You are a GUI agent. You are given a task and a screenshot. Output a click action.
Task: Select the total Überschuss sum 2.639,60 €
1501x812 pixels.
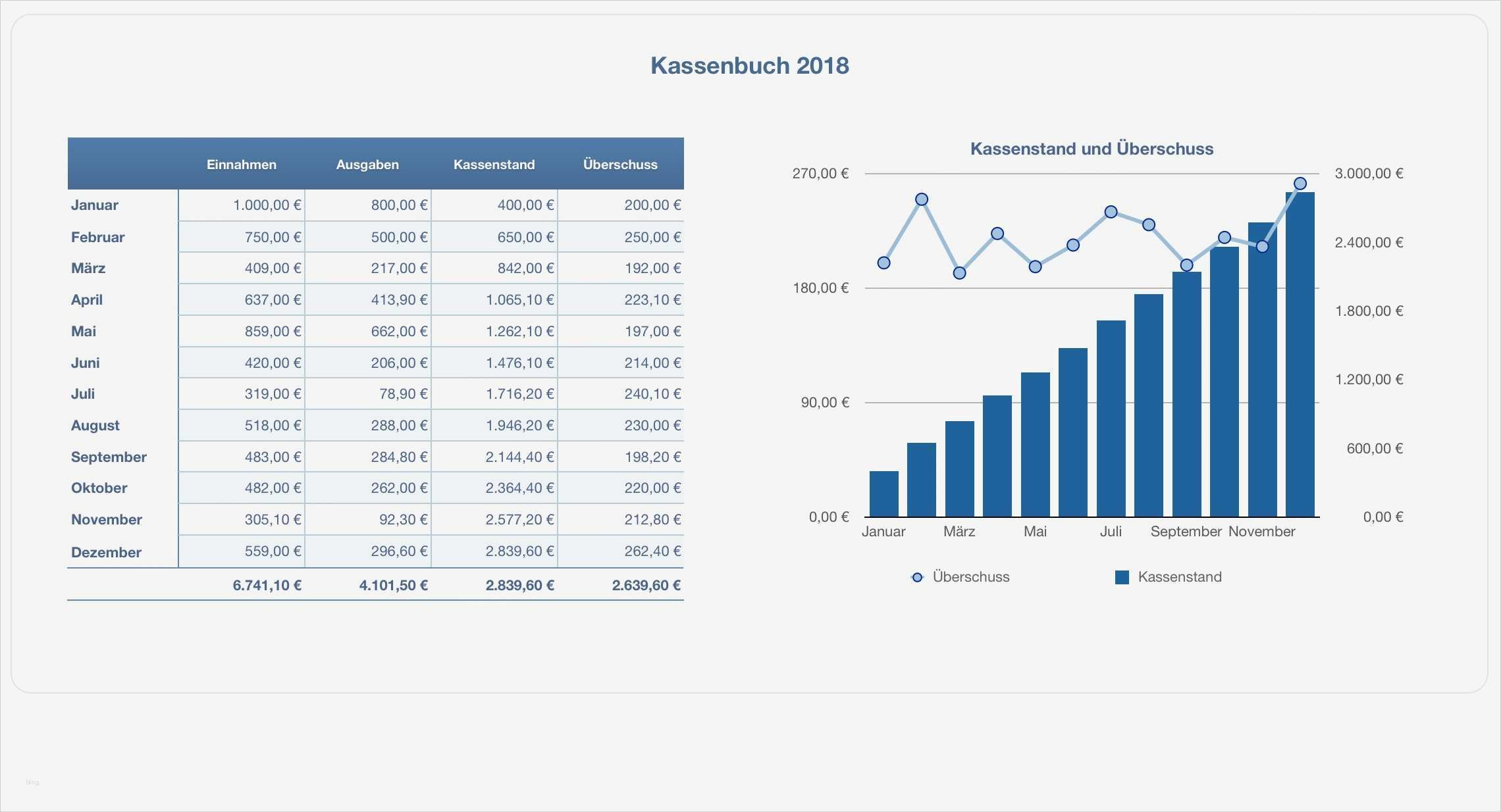click(x=646, y=585)
